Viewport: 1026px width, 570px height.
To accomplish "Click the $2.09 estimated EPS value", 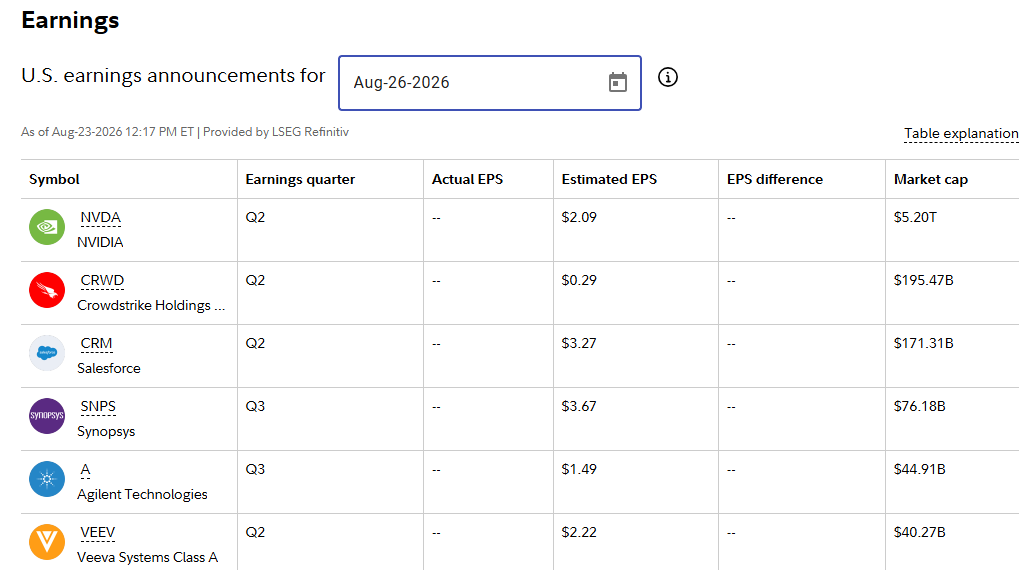I will pyautogui.click(x=579, y=217).
